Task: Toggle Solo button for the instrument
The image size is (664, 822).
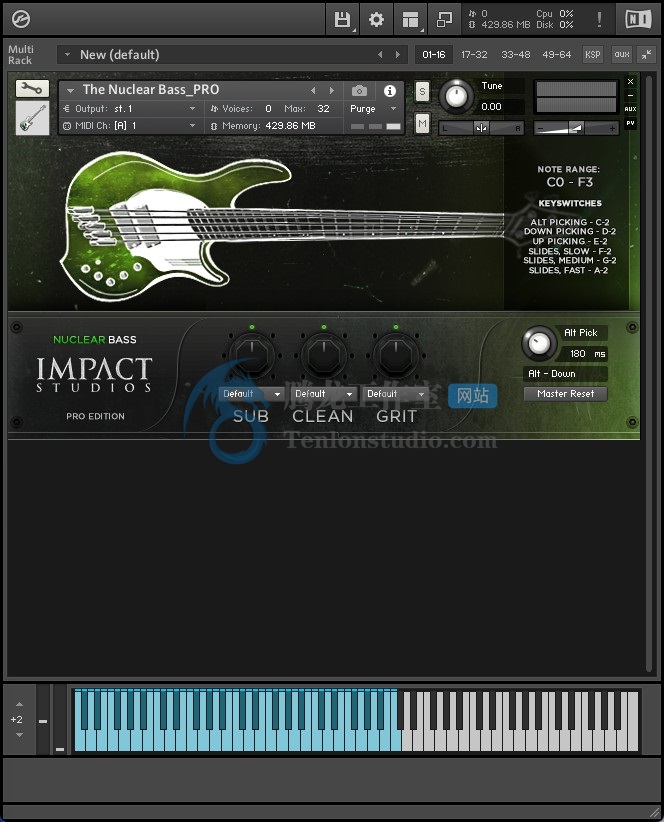Action: (422, 92)
